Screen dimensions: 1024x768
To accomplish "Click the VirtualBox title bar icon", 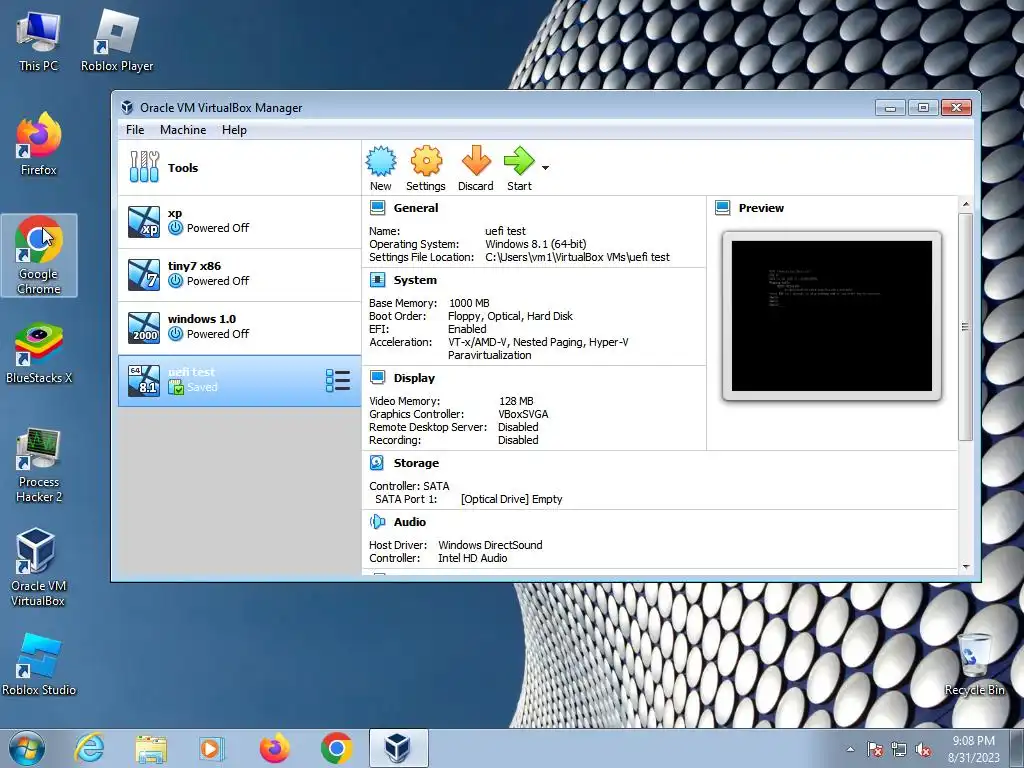I will [127, 108].
